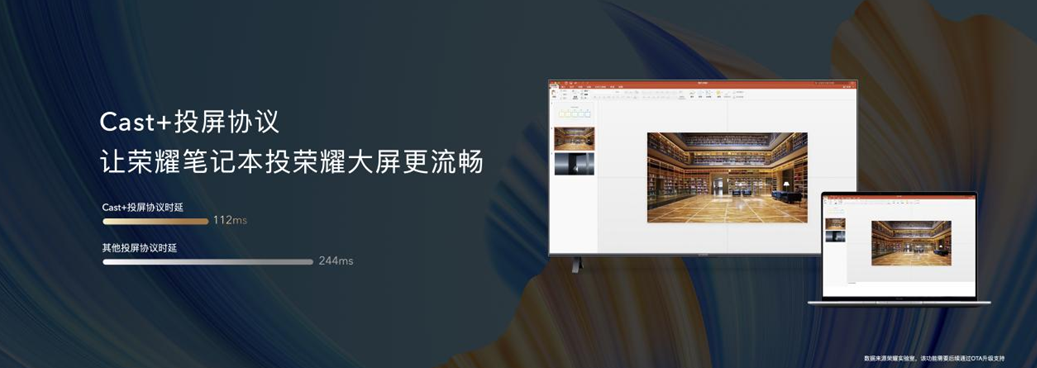Screen dimensions: 1037x368
Task: Click the gold Cast+ latency bar
Action: click(x=155, y=221)
